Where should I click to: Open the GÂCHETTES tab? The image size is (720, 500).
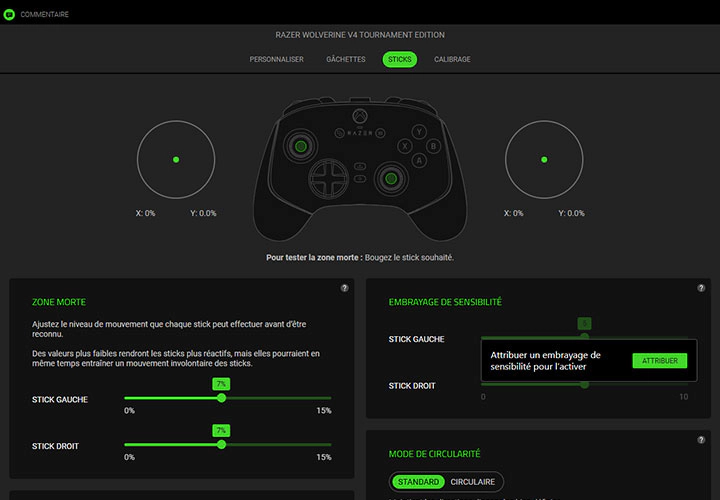[x=346, y=59]
